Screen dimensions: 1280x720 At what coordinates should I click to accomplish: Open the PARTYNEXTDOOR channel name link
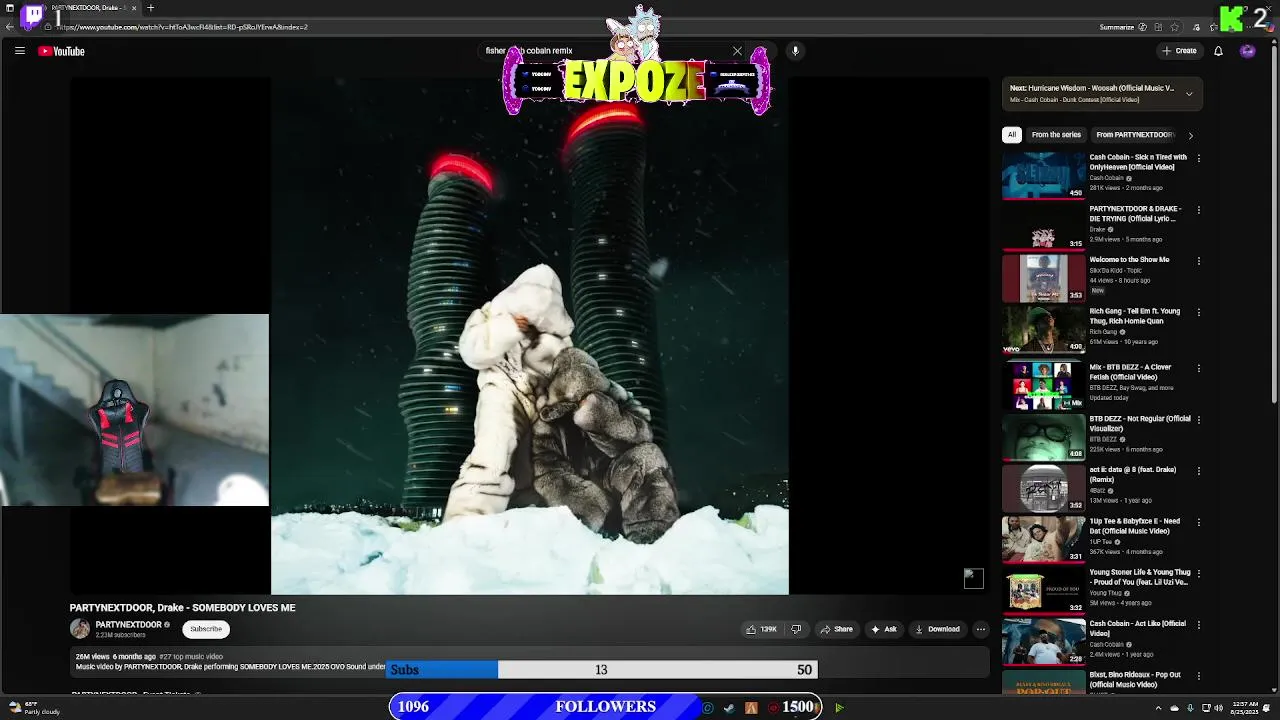tap(128, 625)
